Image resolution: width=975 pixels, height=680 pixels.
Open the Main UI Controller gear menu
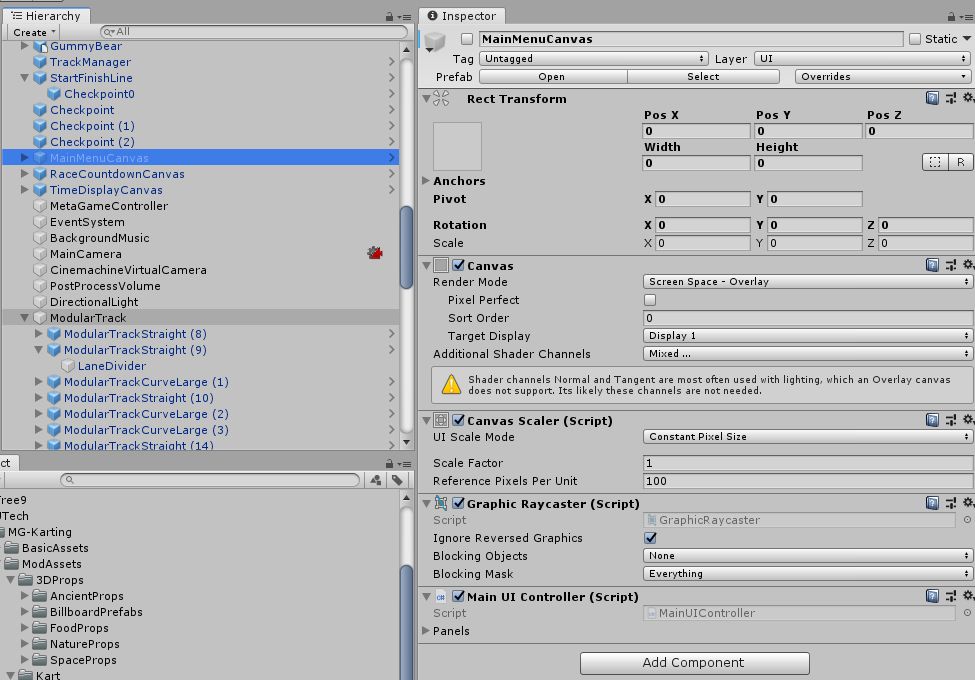(x=967, y=596)
